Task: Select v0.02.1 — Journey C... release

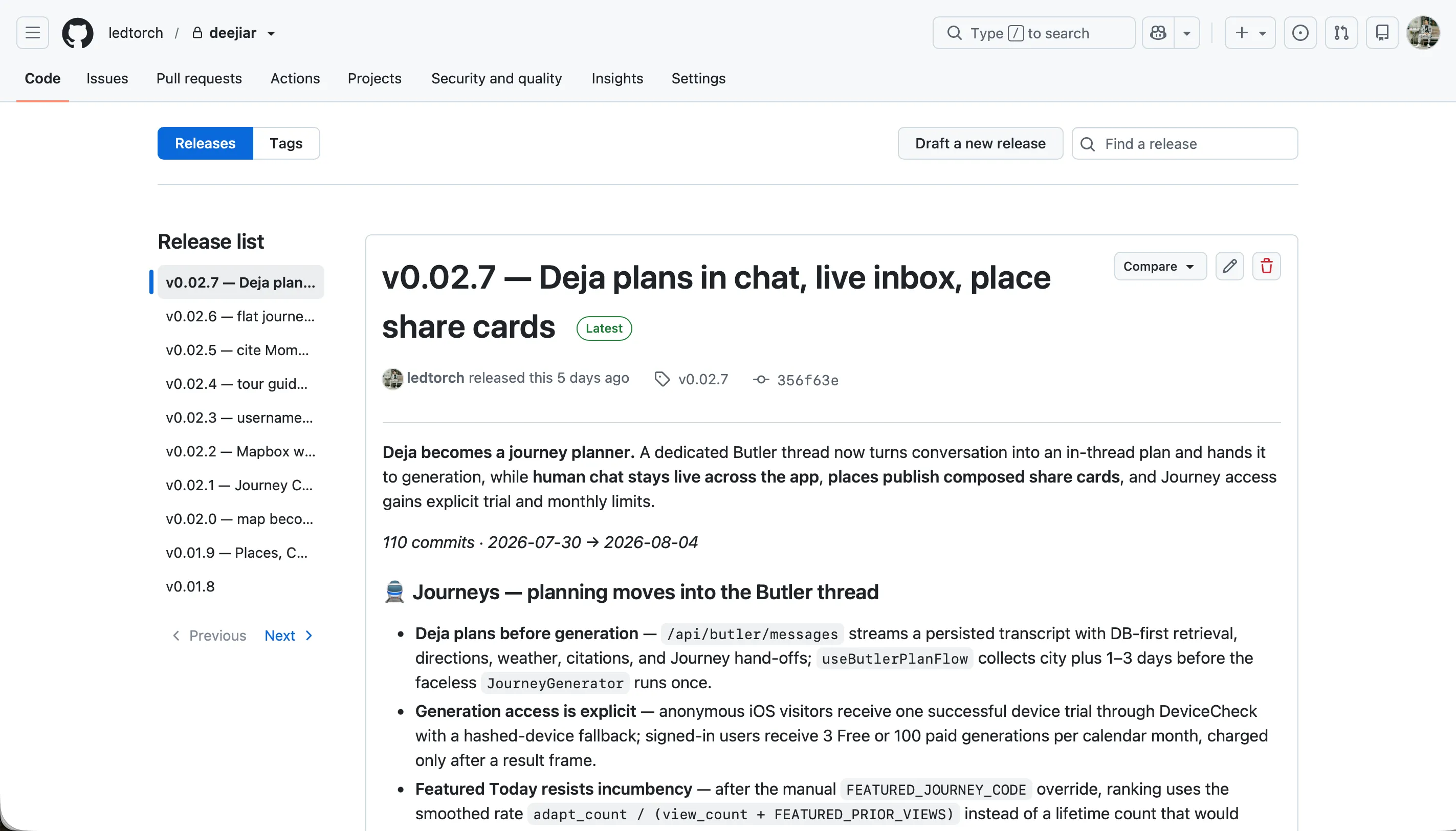Action: tap(241, 485)
